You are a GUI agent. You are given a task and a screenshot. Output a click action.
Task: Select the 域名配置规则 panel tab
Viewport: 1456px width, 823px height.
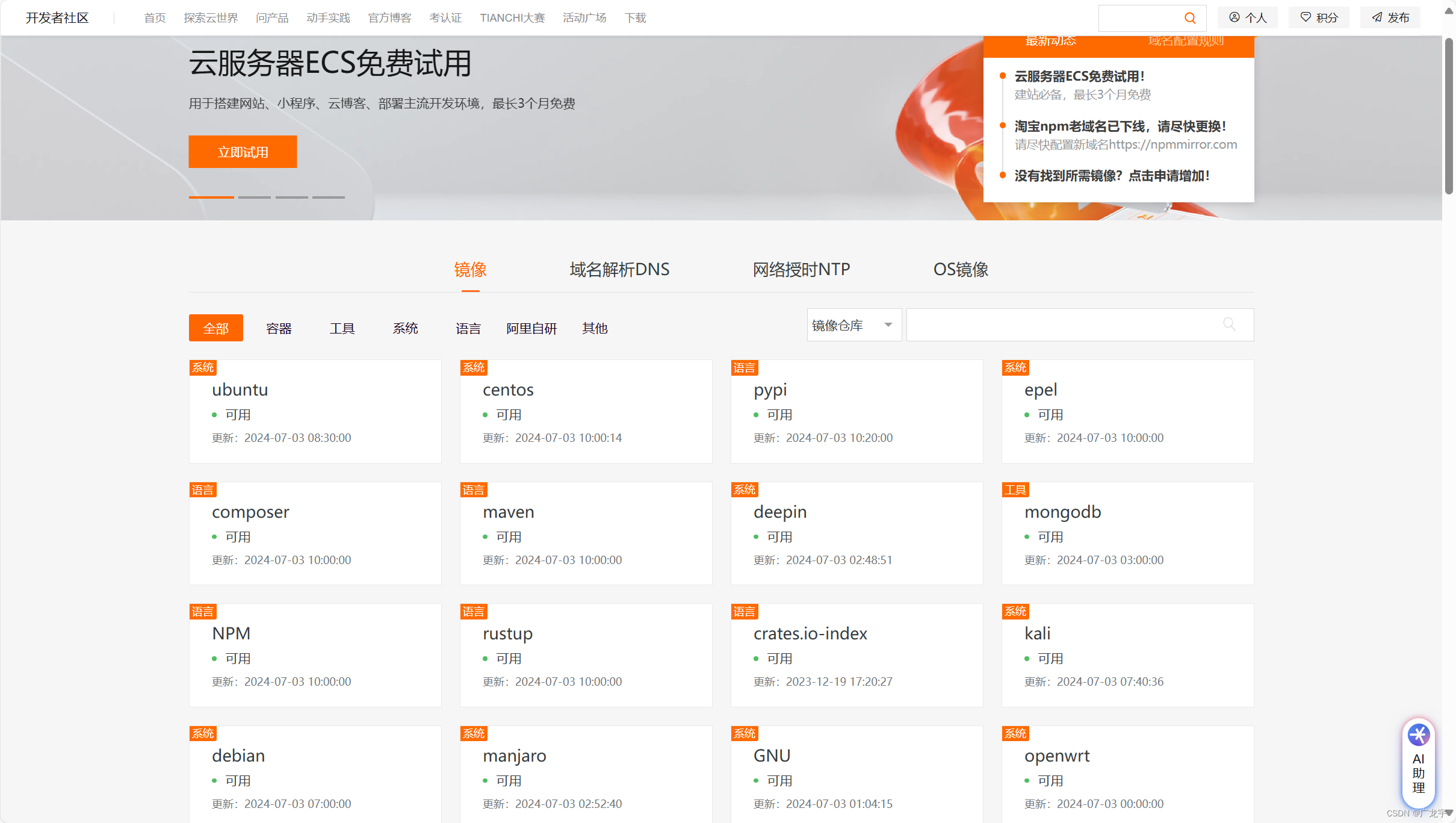pos(1186,41)
